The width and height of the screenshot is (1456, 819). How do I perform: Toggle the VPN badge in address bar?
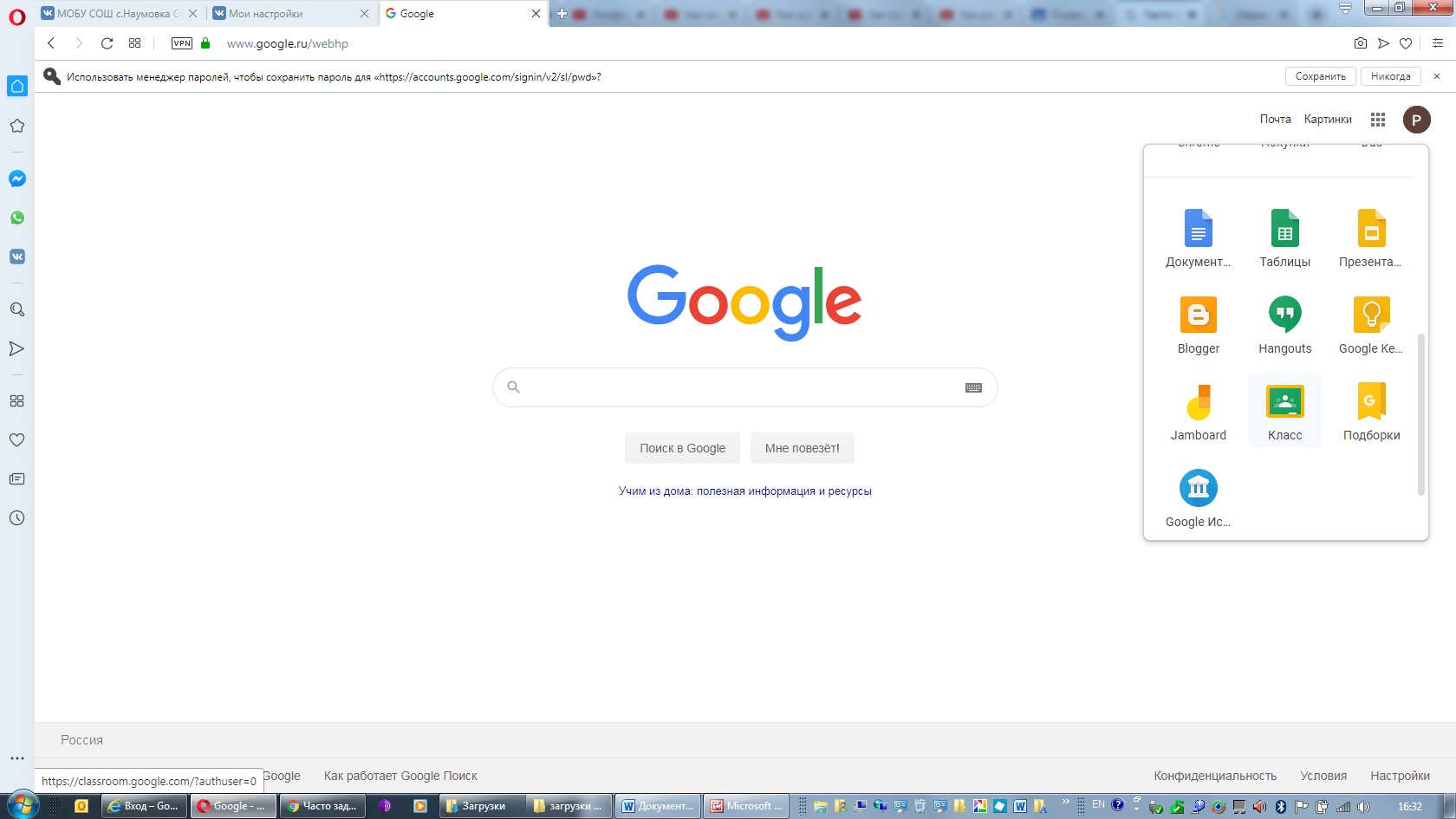tap(182, 43)
